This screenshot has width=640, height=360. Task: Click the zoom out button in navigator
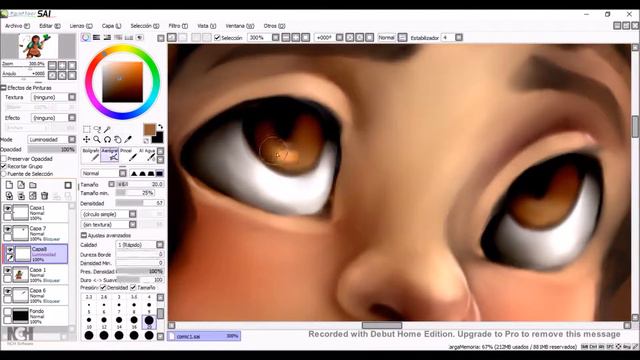click(x=52, y=65)
